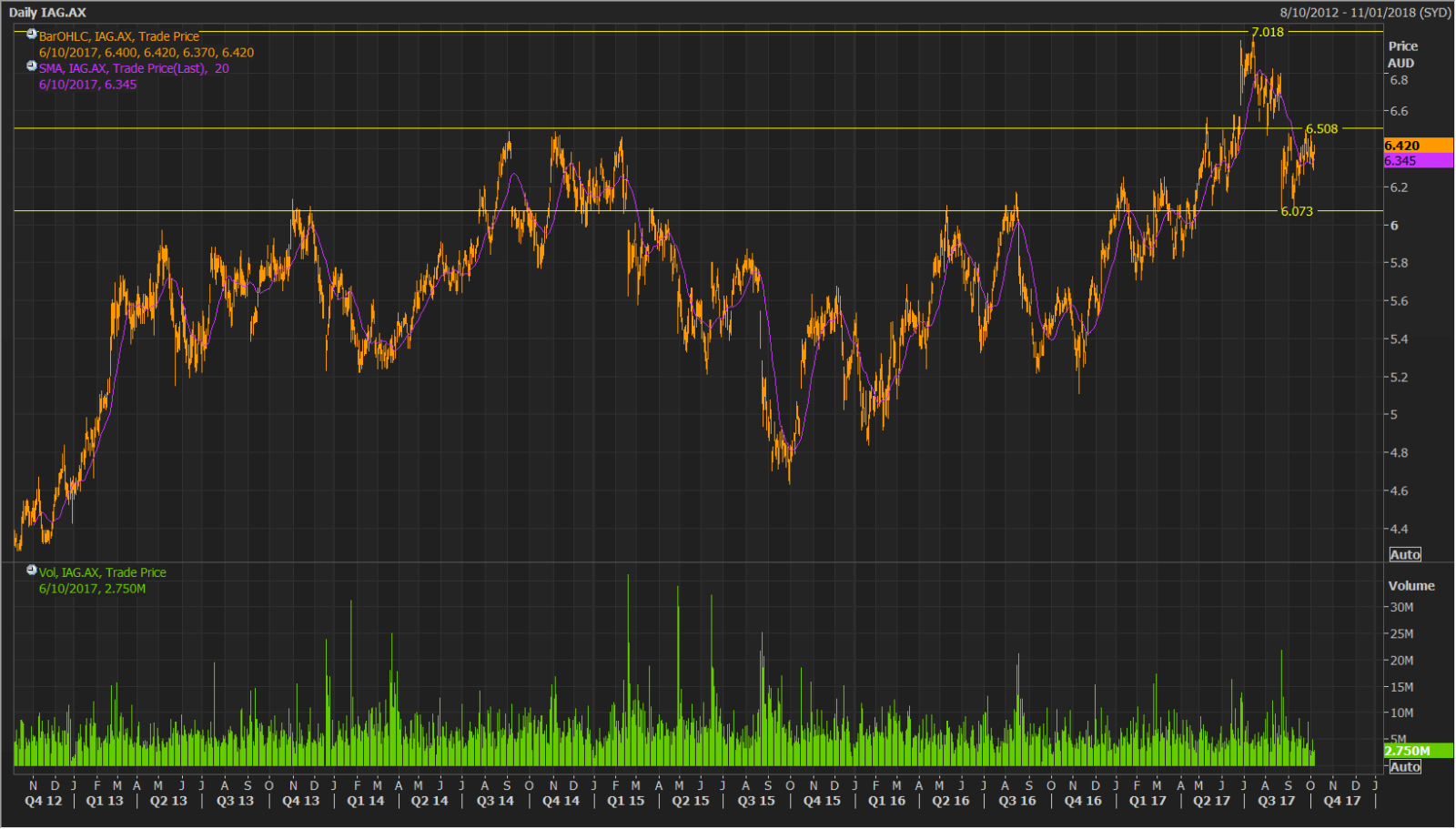
Task: Click the 20M volume axis tick
Action: point(1401,661)
